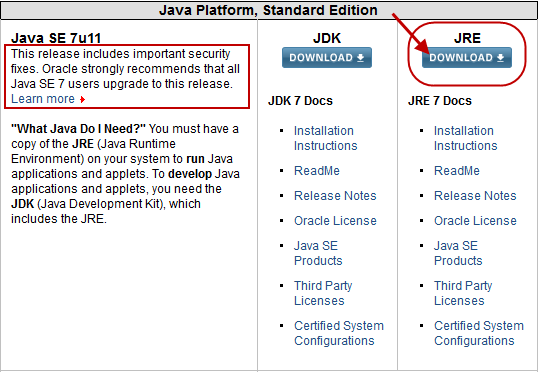Image resolution: width=538 pixels, height=372 pixels.
Task: Click the JDK Download button
Action: [x=327, y=57]
